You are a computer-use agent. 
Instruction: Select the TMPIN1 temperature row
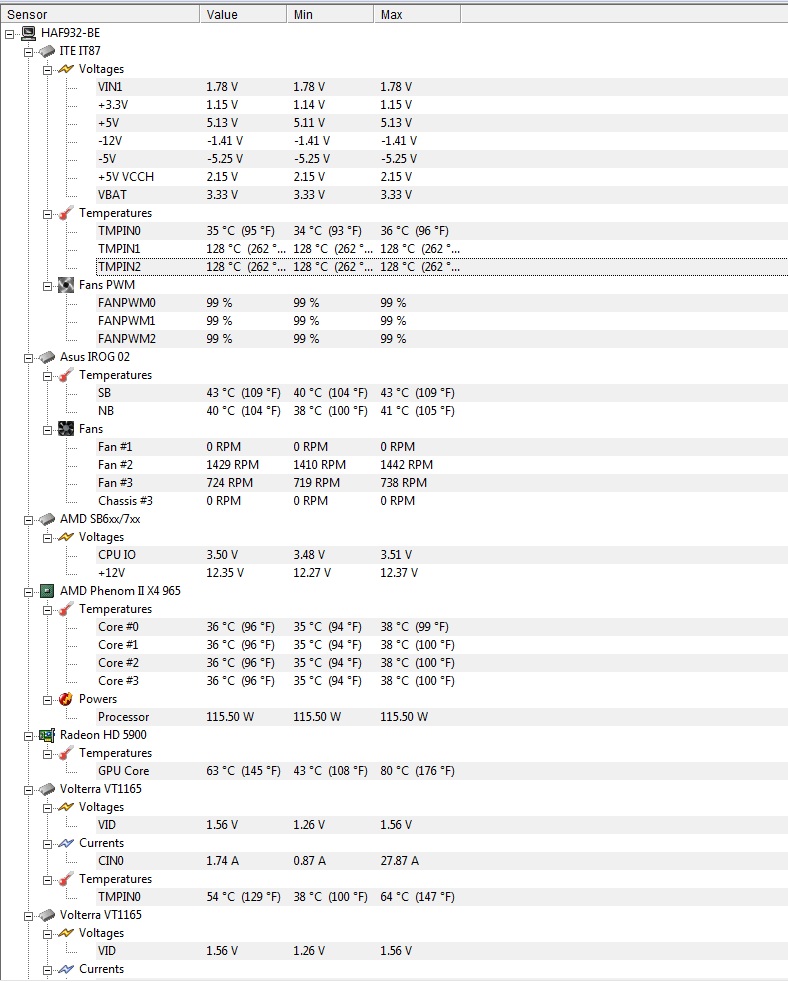pos(442,249)
